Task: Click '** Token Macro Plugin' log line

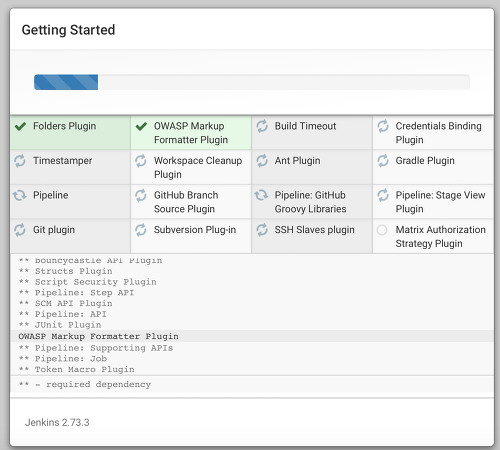Action: [76, 369]
